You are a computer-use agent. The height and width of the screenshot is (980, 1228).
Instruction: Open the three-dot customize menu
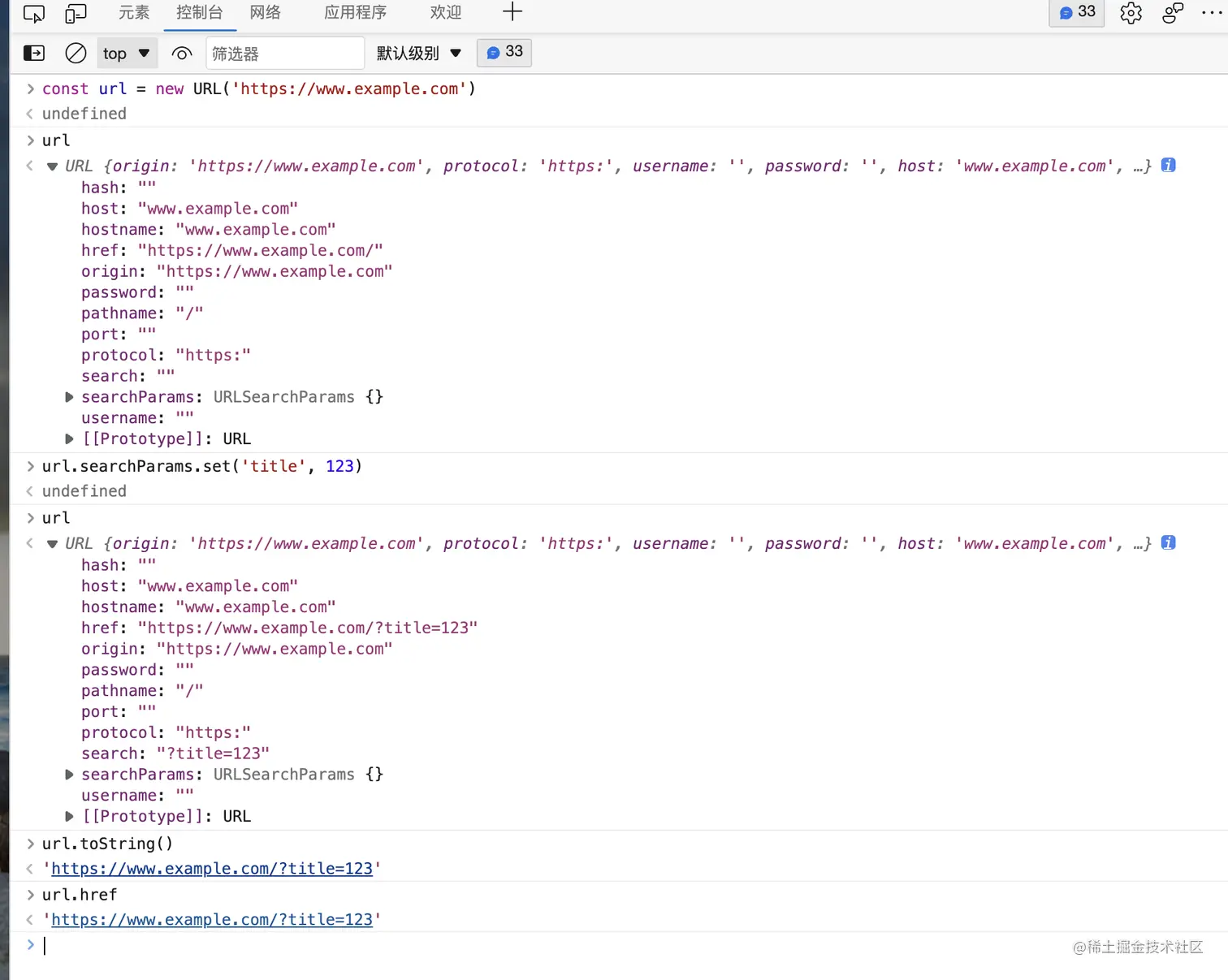point(1212,13)
